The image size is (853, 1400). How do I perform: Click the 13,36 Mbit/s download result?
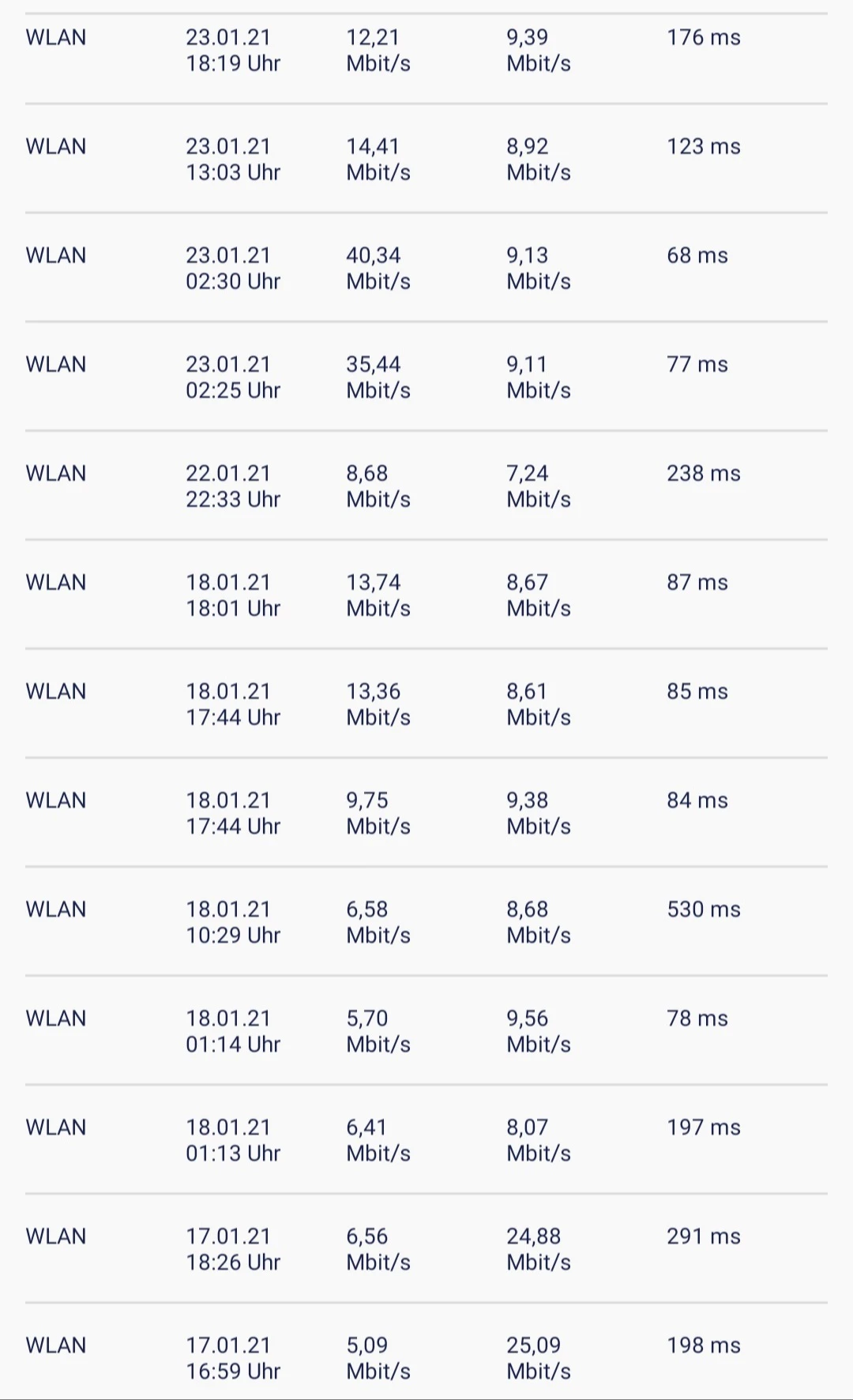[x=378, y=704]
